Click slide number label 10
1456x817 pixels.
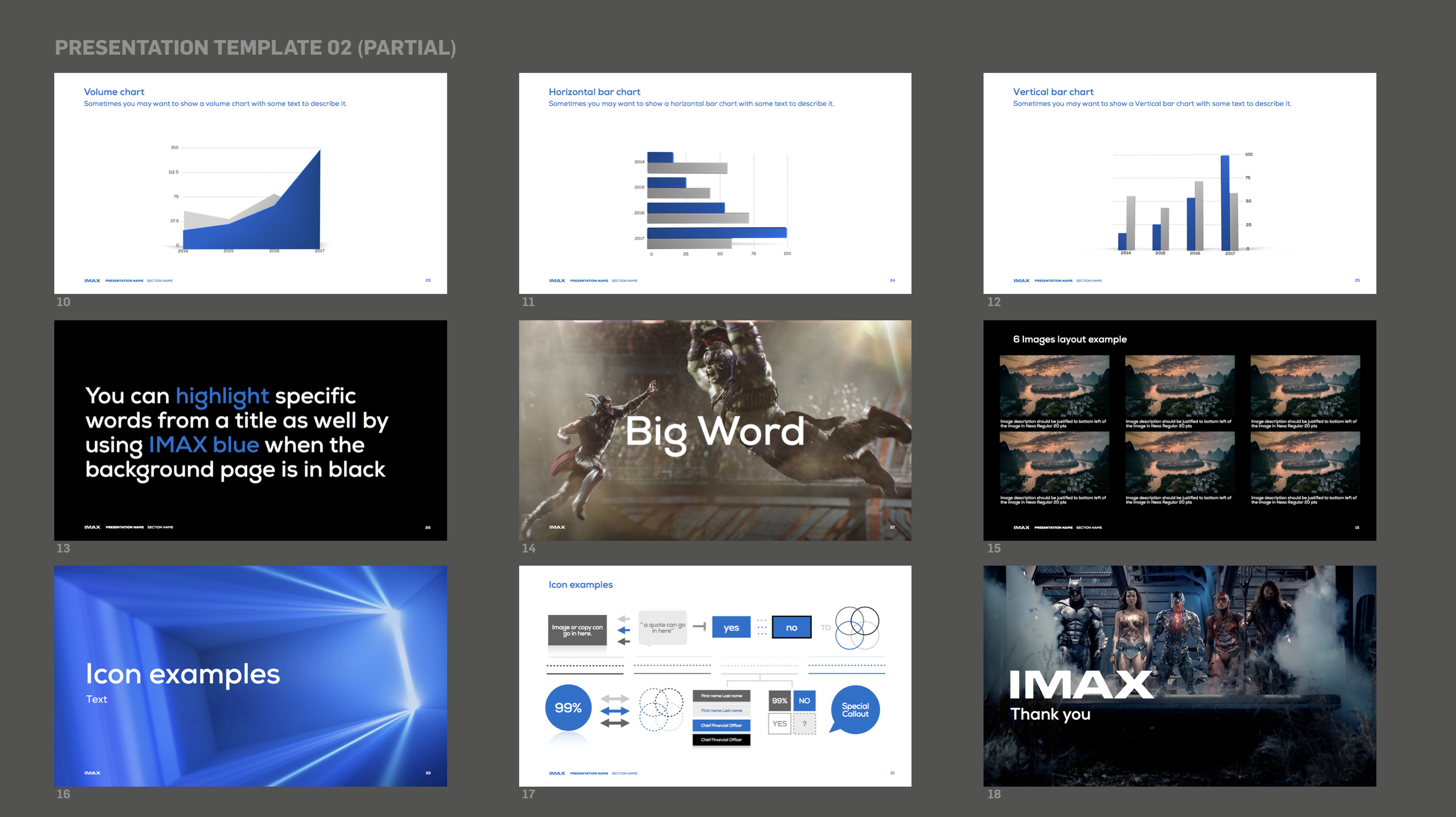pyautogui.click(x=63, y=302)
